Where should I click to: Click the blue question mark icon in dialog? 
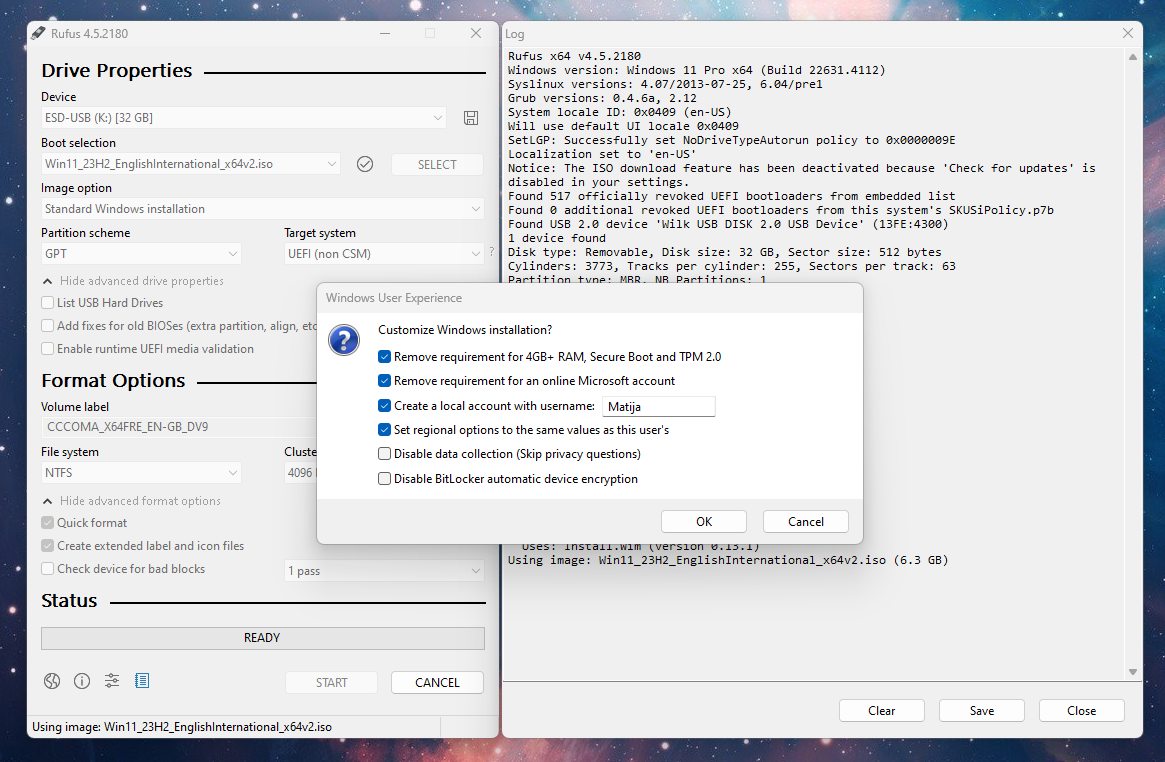(x=344, y=340)
